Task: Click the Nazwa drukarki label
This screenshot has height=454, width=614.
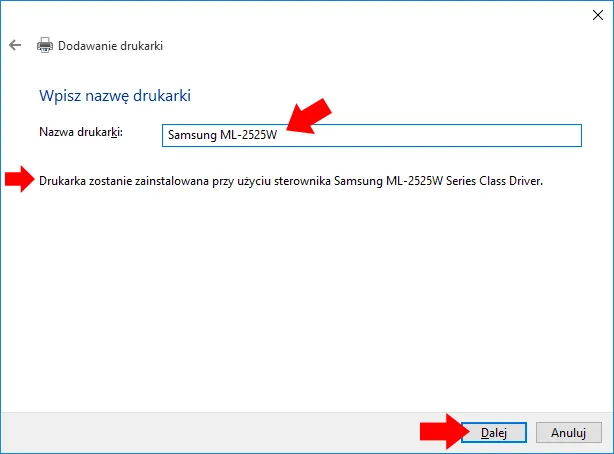Action: (x=81, y=132)
